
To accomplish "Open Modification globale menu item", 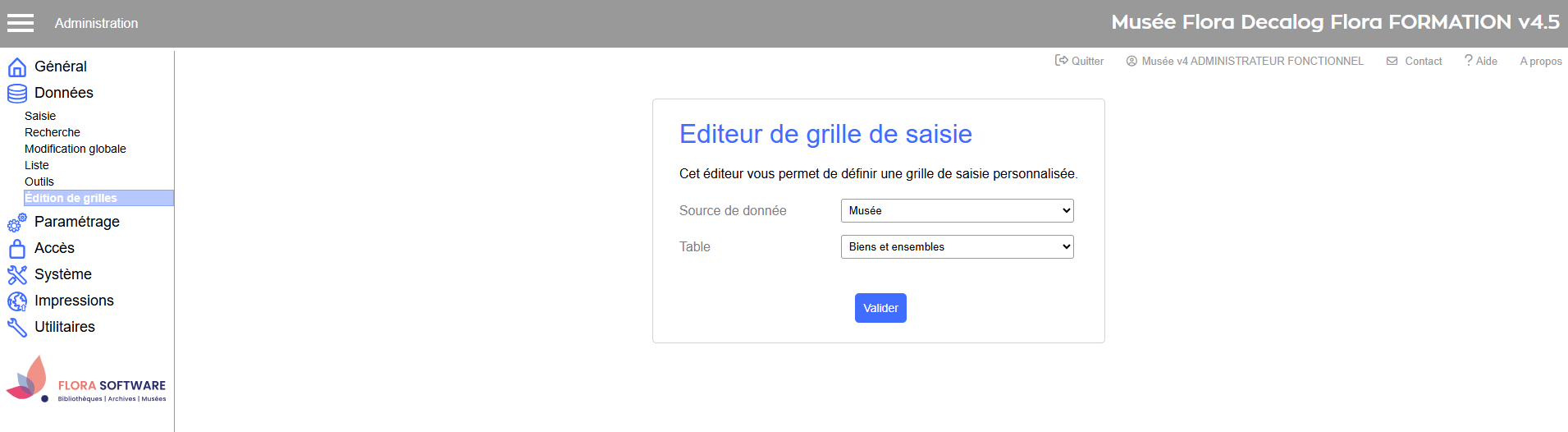I will click(x=75, y=149).
